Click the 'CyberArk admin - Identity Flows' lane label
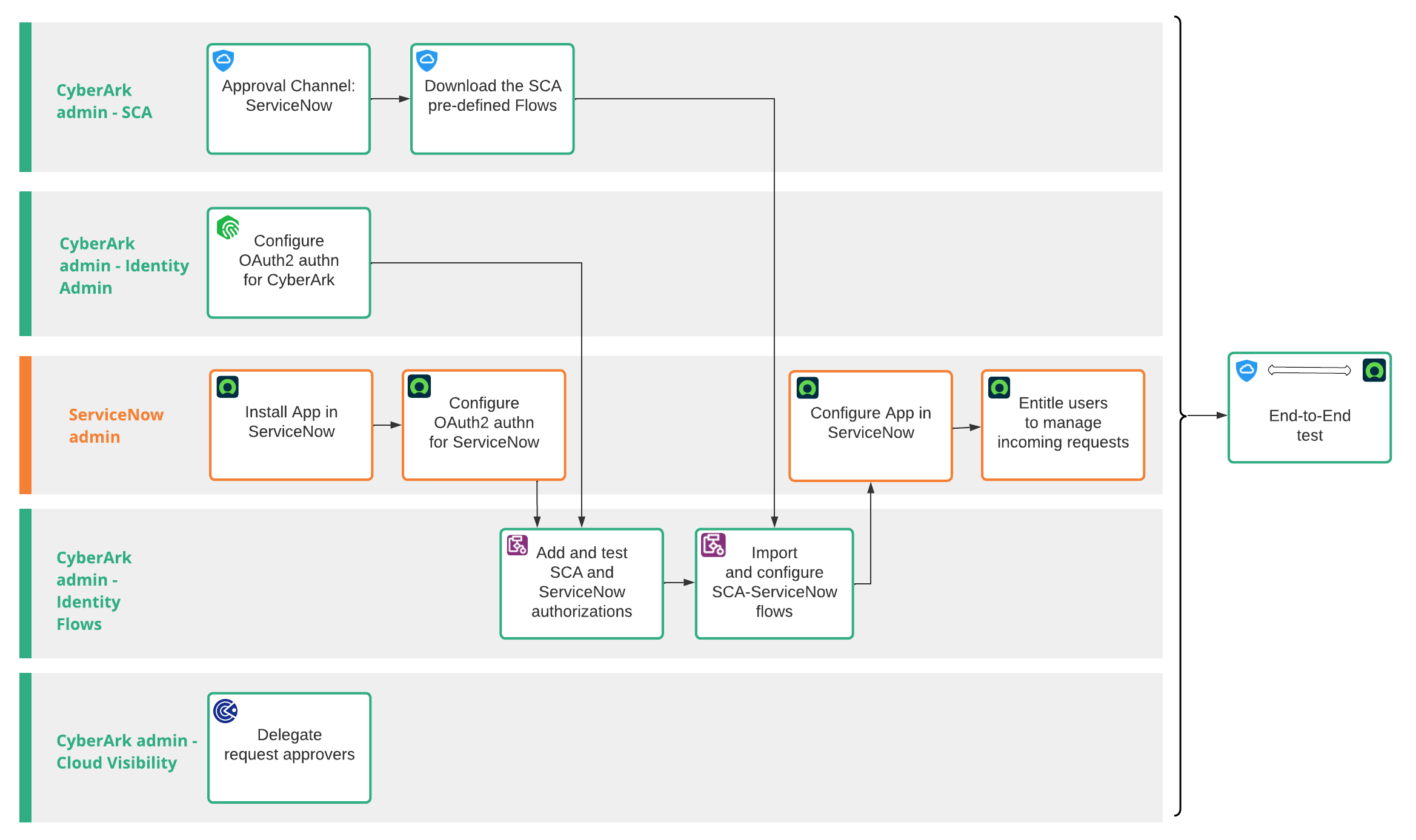 tap(94, 590)
